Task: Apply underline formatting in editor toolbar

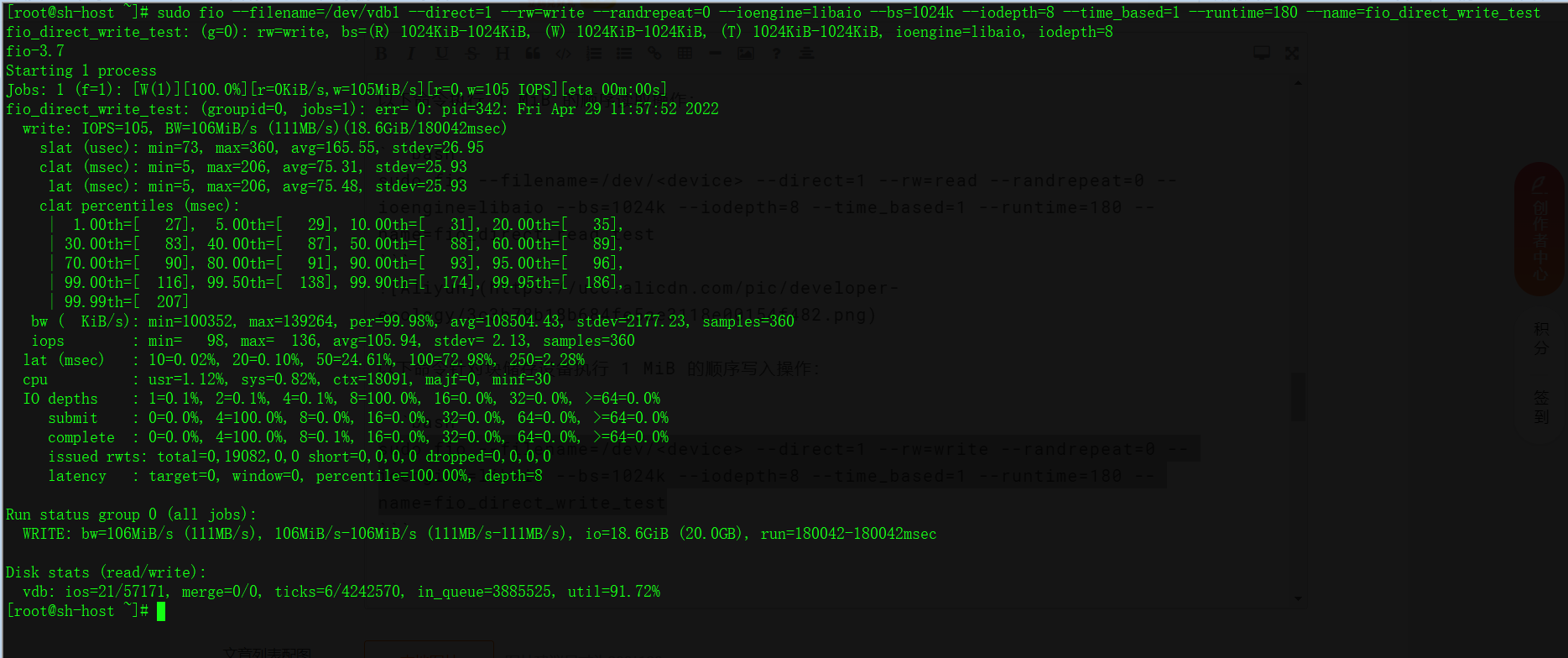Action: pyautogui.click(x=441, y=53)
